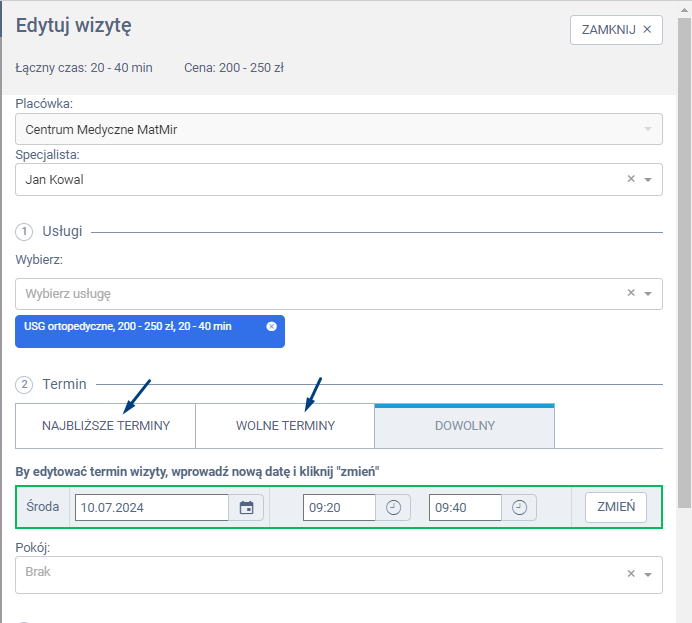This screenshot has height=623, width=692.
Task: Click the end time field 09:40
Action: coord(465,508)
